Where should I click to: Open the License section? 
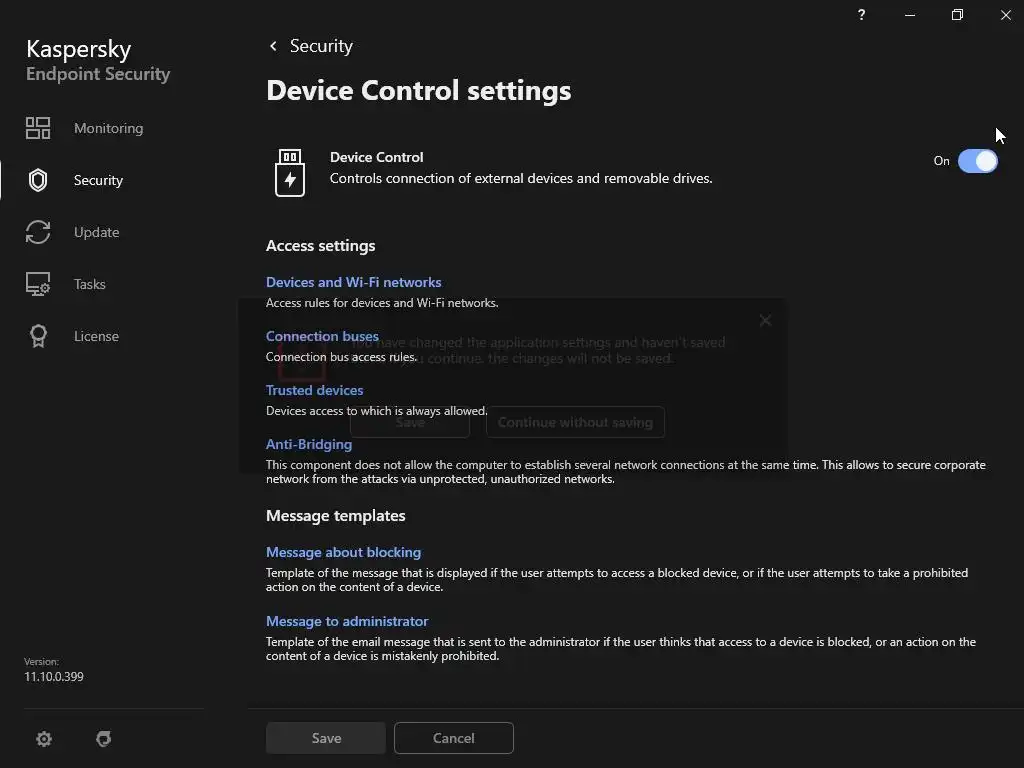(x=96, y=336)
